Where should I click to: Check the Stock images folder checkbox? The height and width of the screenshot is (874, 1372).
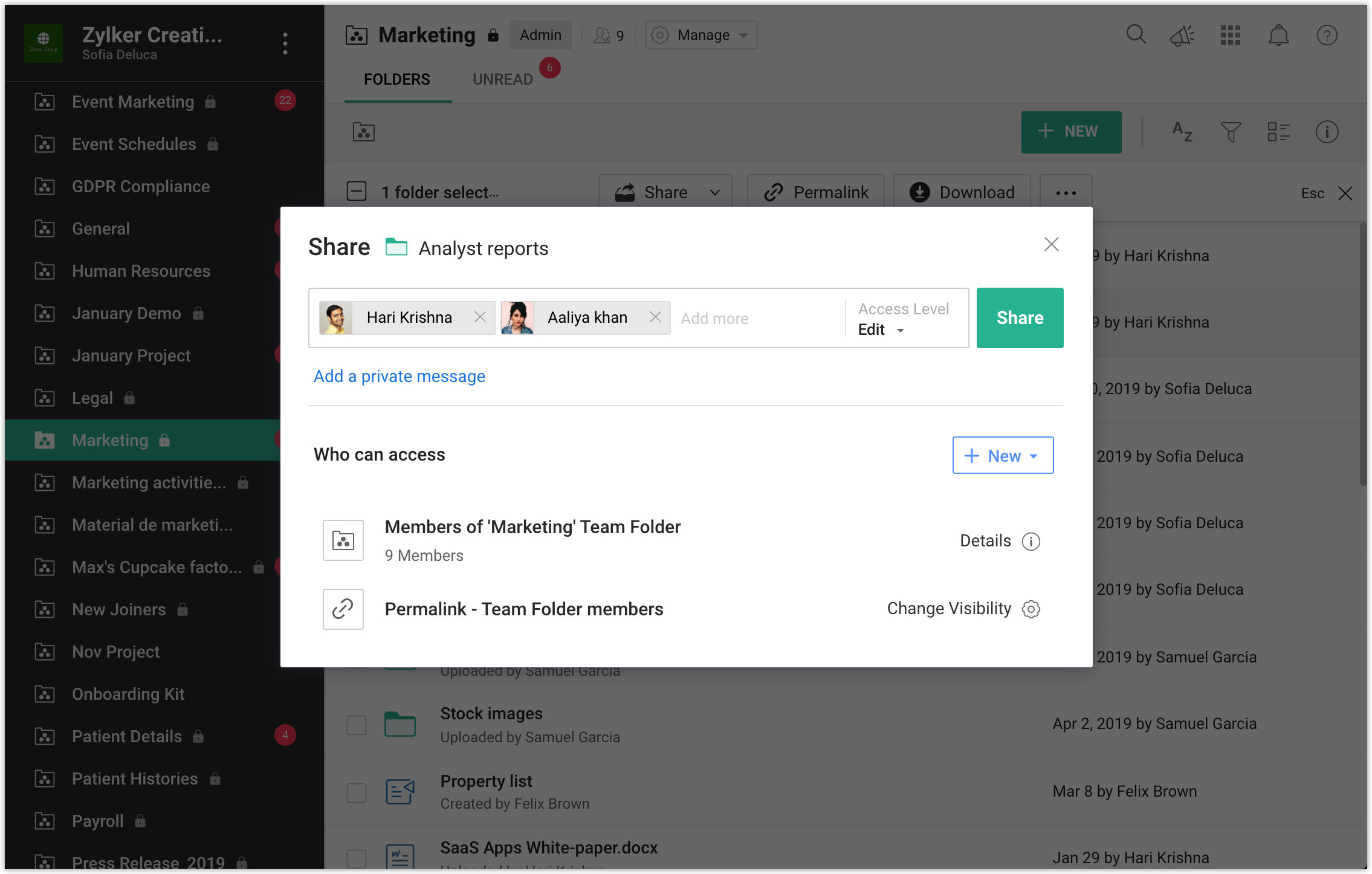pos(357,725)
